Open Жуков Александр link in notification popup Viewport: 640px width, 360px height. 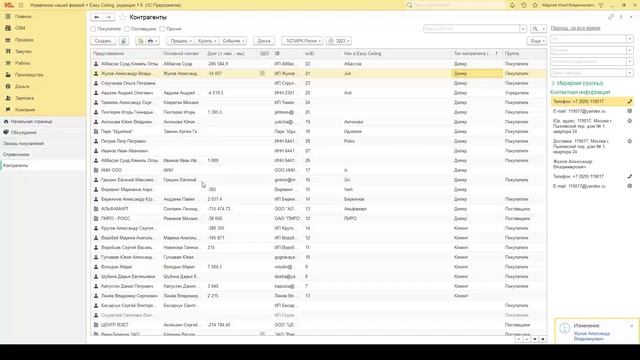[591, 336]
